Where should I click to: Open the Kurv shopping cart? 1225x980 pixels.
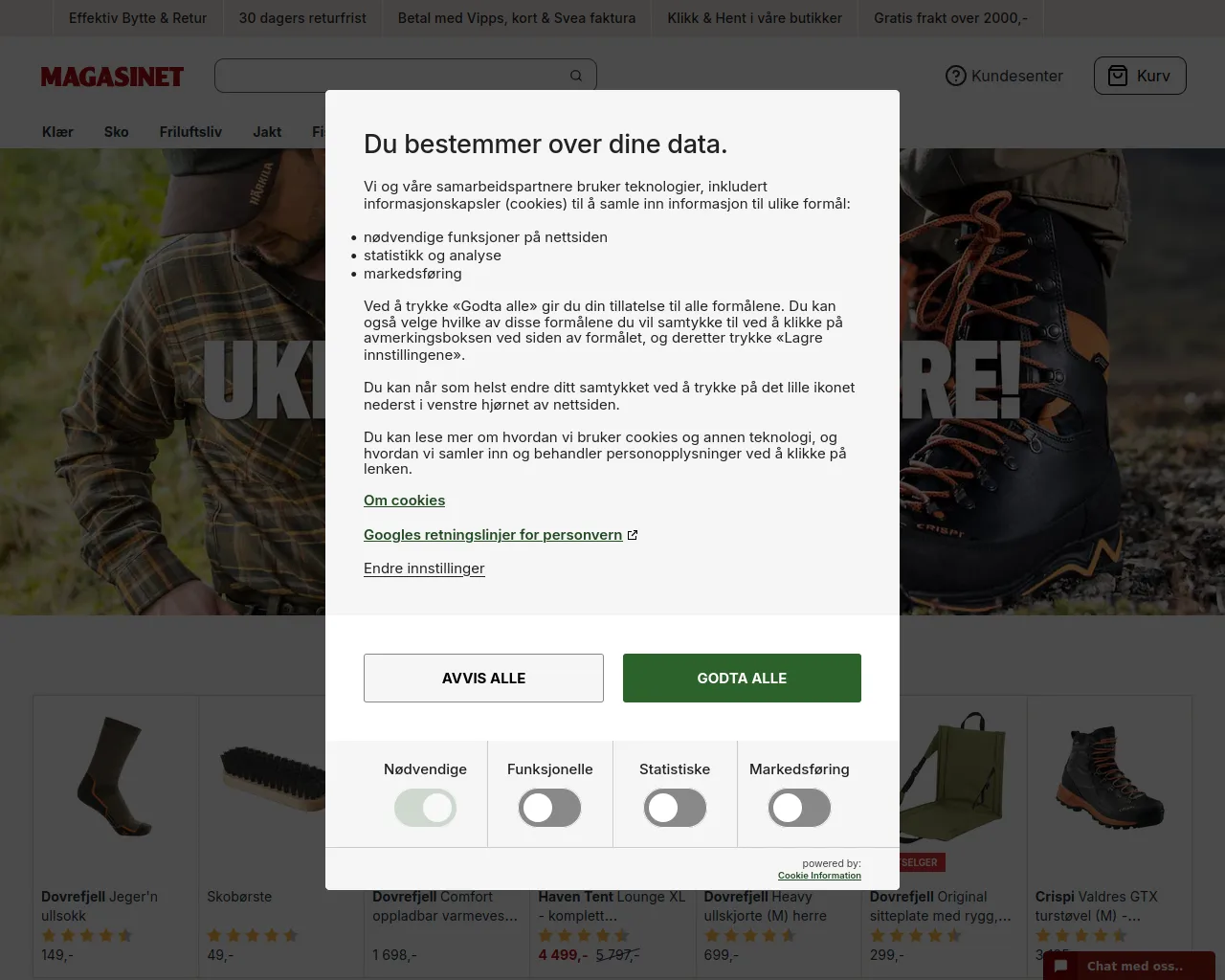coord(1140,76)
